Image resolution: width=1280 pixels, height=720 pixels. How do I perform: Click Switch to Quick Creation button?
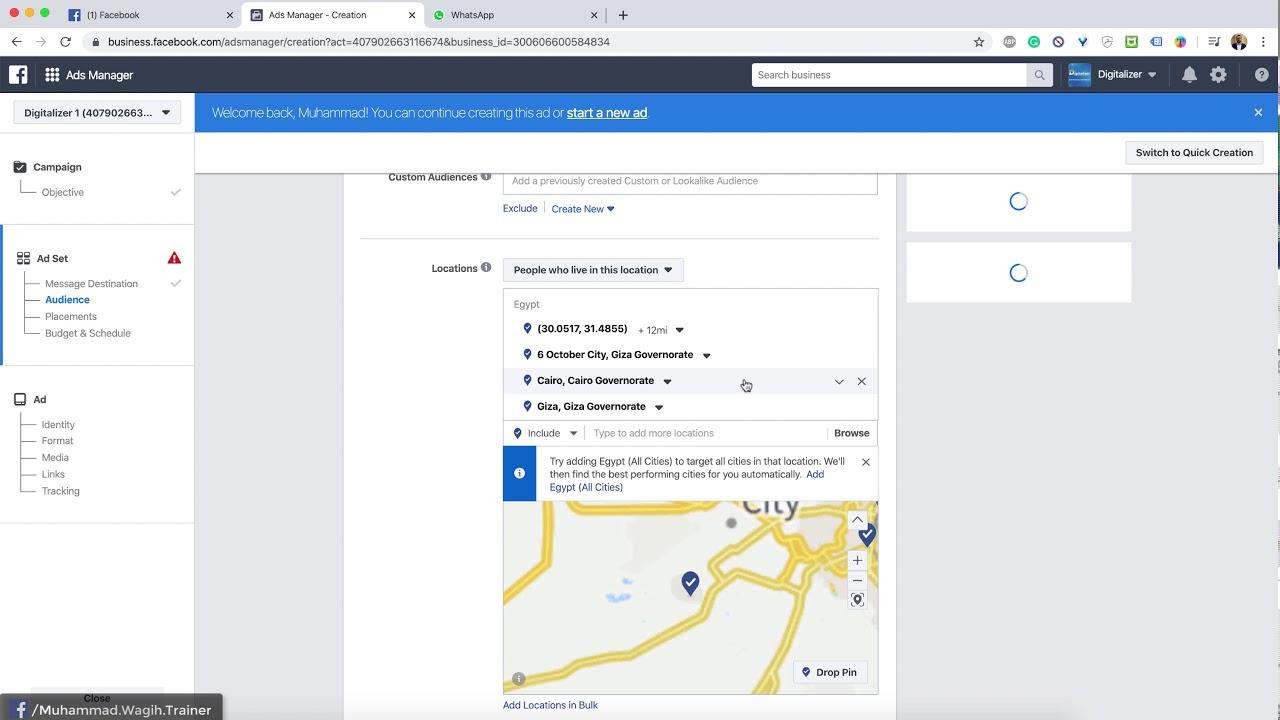(1194, 153)
